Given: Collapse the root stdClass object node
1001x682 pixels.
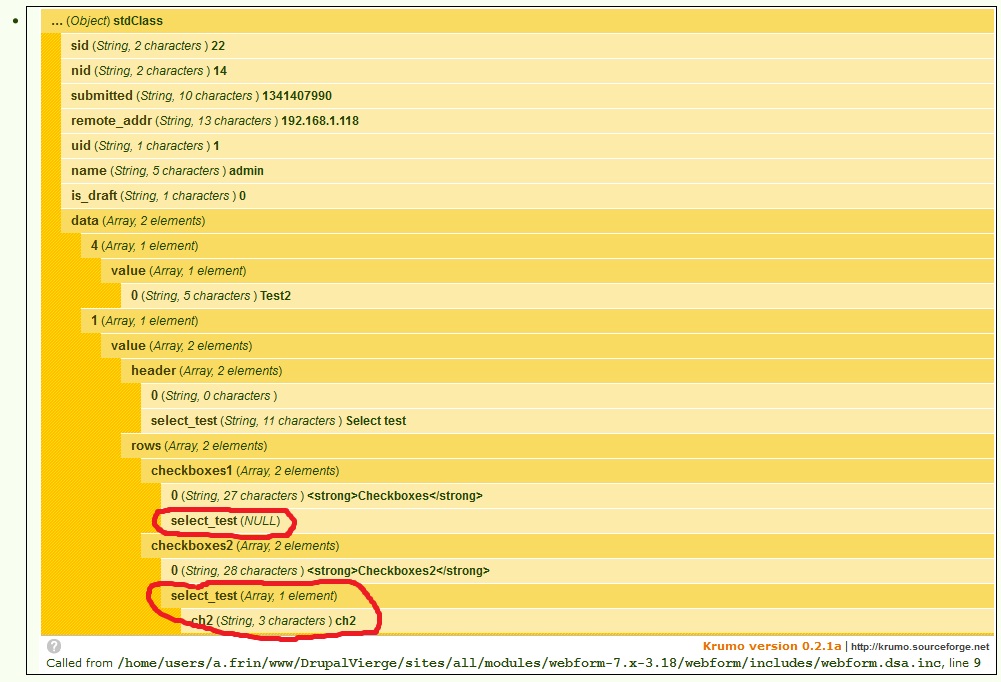Looking at the screenshot, I should pos(518,20).
